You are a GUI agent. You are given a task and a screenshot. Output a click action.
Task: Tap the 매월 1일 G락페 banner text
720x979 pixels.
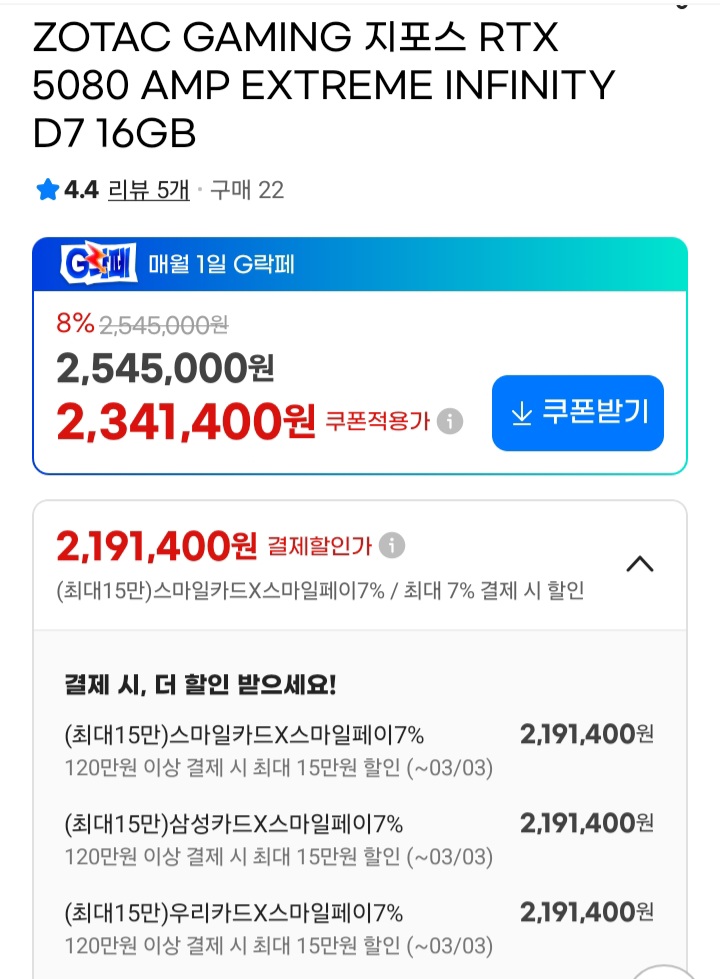(x=221, y=265)
